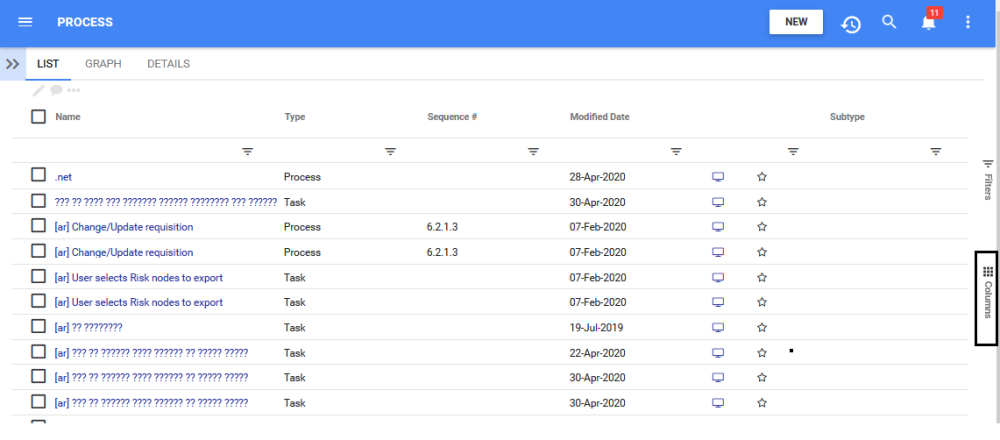Click the filter icon under Modified Date

point(676,151)
